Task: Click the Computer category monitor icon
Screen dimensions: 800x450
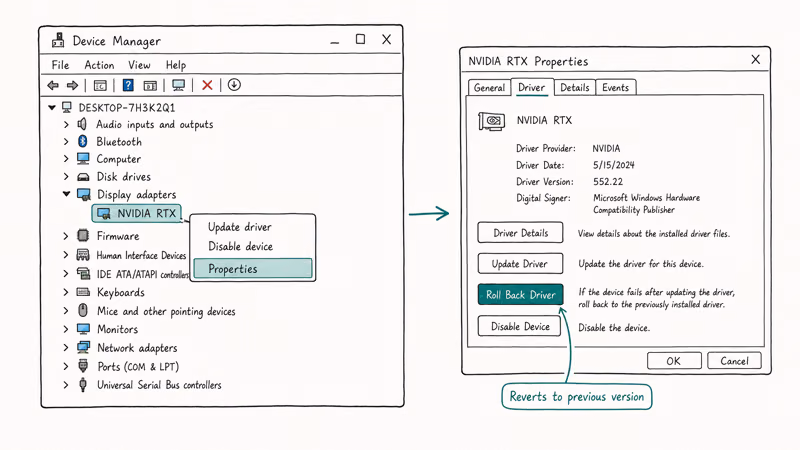Action: (x=83, y=159)
